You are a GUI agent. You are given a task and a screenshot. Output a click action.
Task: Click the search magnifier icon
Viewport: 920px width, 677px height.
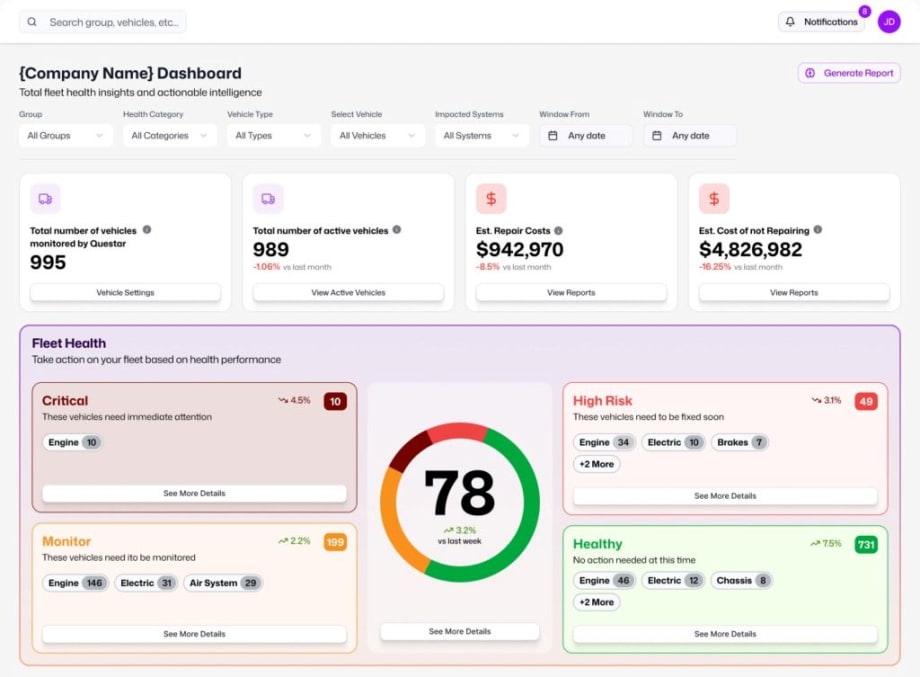tap(30, 20)
